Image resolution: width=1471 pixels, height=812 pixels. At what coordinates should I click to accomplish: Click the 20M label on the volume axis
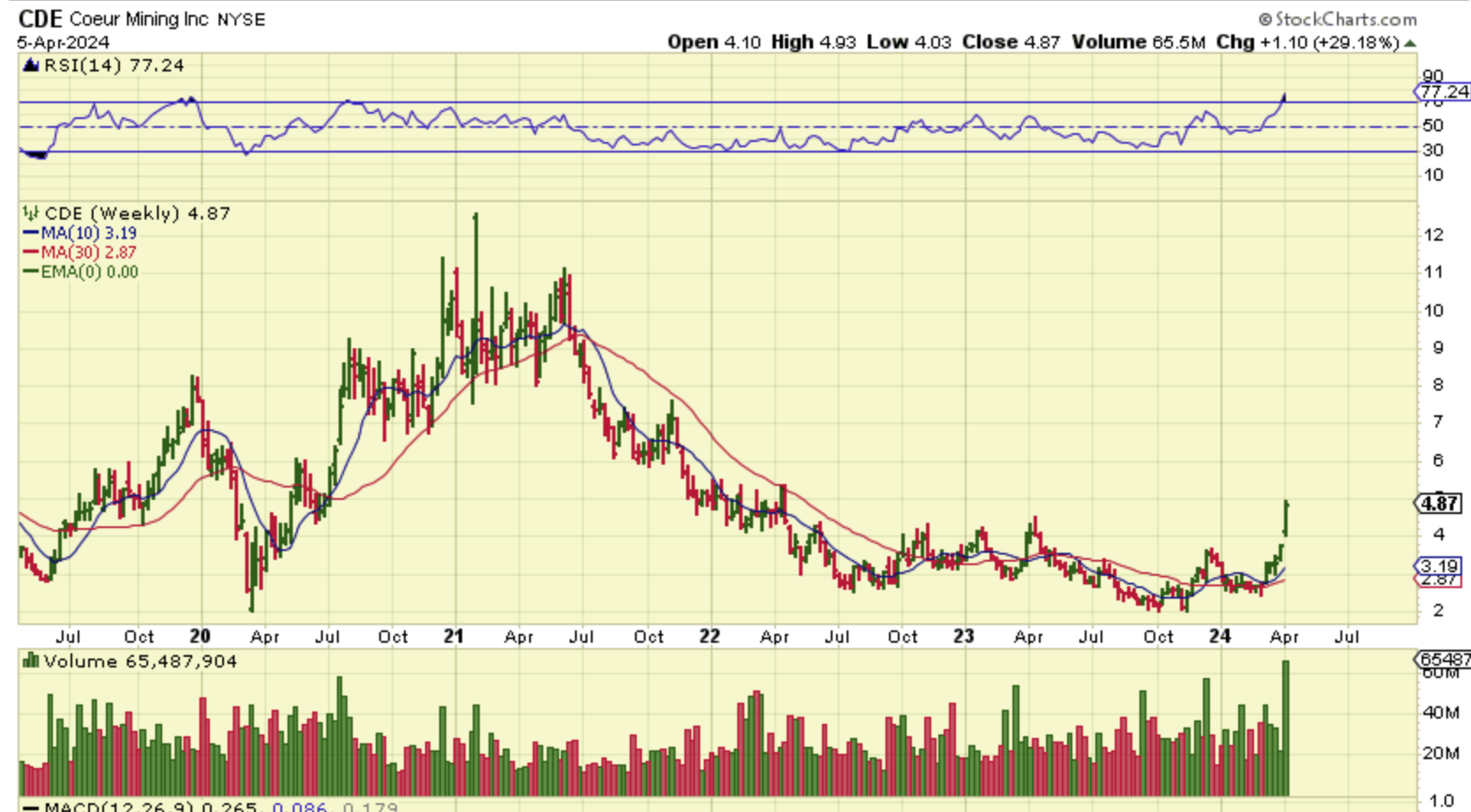tap(1440, 753)
